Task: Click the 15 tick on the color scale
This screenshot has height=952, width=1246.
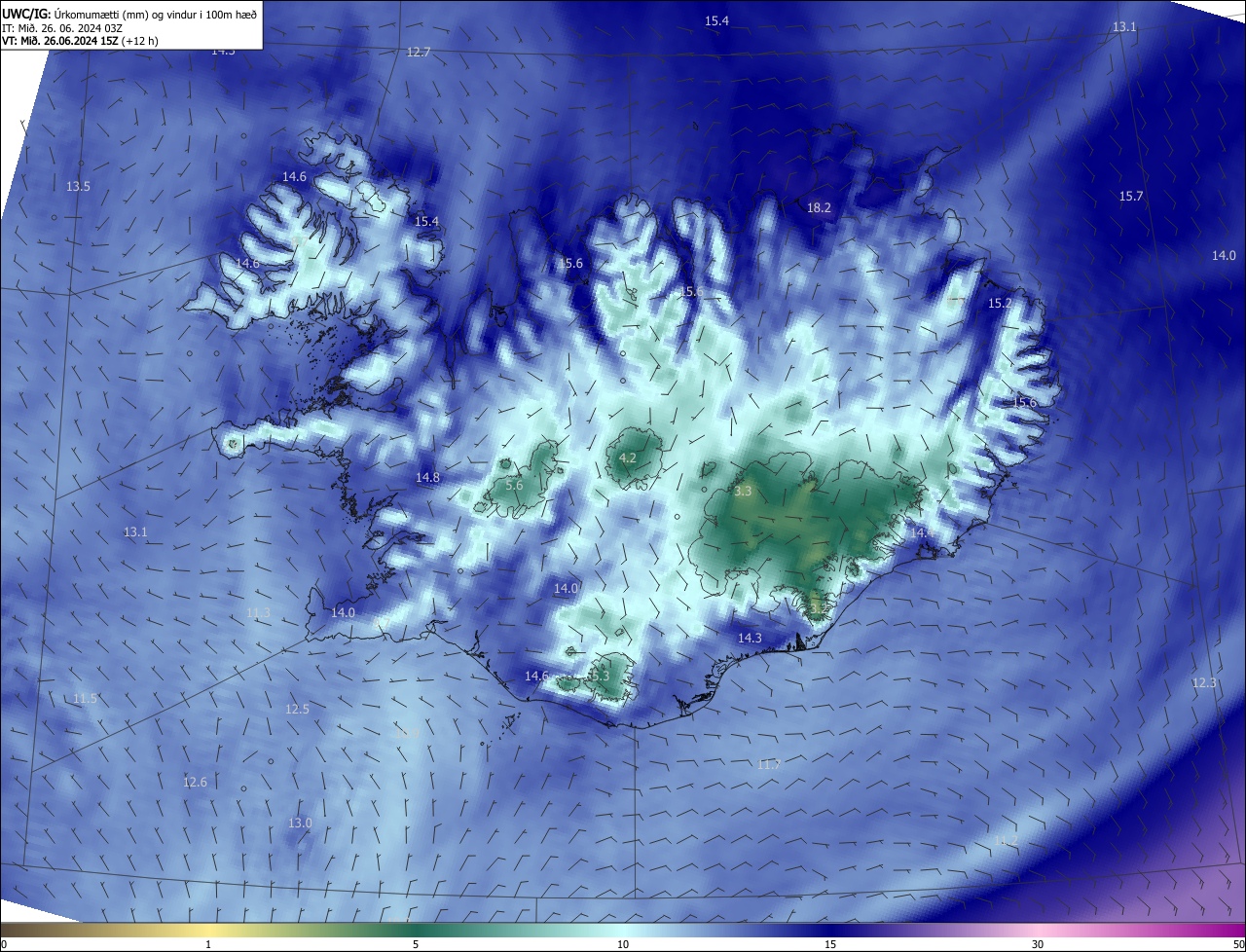Action: coord(830,944)
